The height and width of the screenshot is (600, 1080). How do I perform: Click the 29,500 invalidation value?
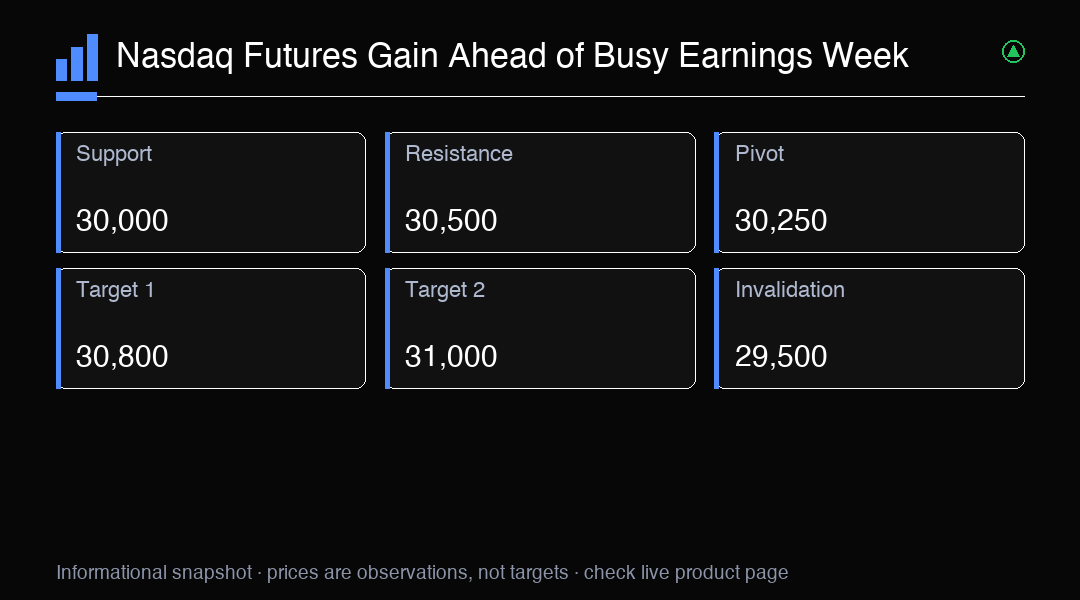tap(781, 356)
